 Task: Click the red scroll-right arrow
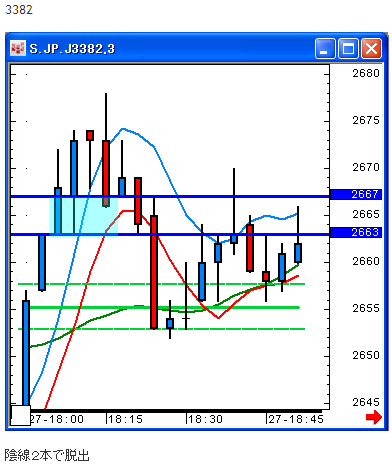tap(374, 417)
